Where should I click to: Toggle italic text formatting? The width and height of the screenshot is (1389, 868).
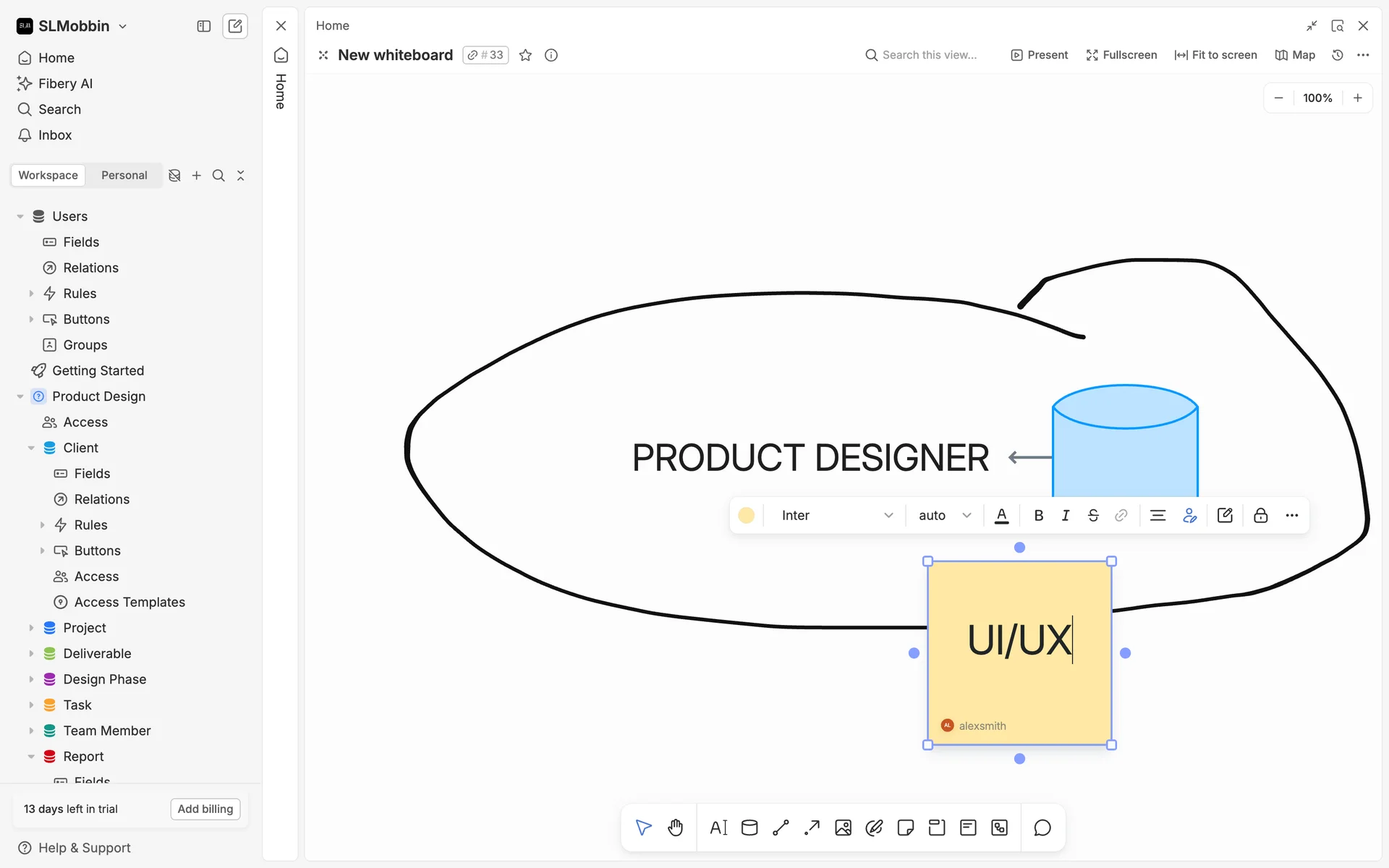(1065, 515)
